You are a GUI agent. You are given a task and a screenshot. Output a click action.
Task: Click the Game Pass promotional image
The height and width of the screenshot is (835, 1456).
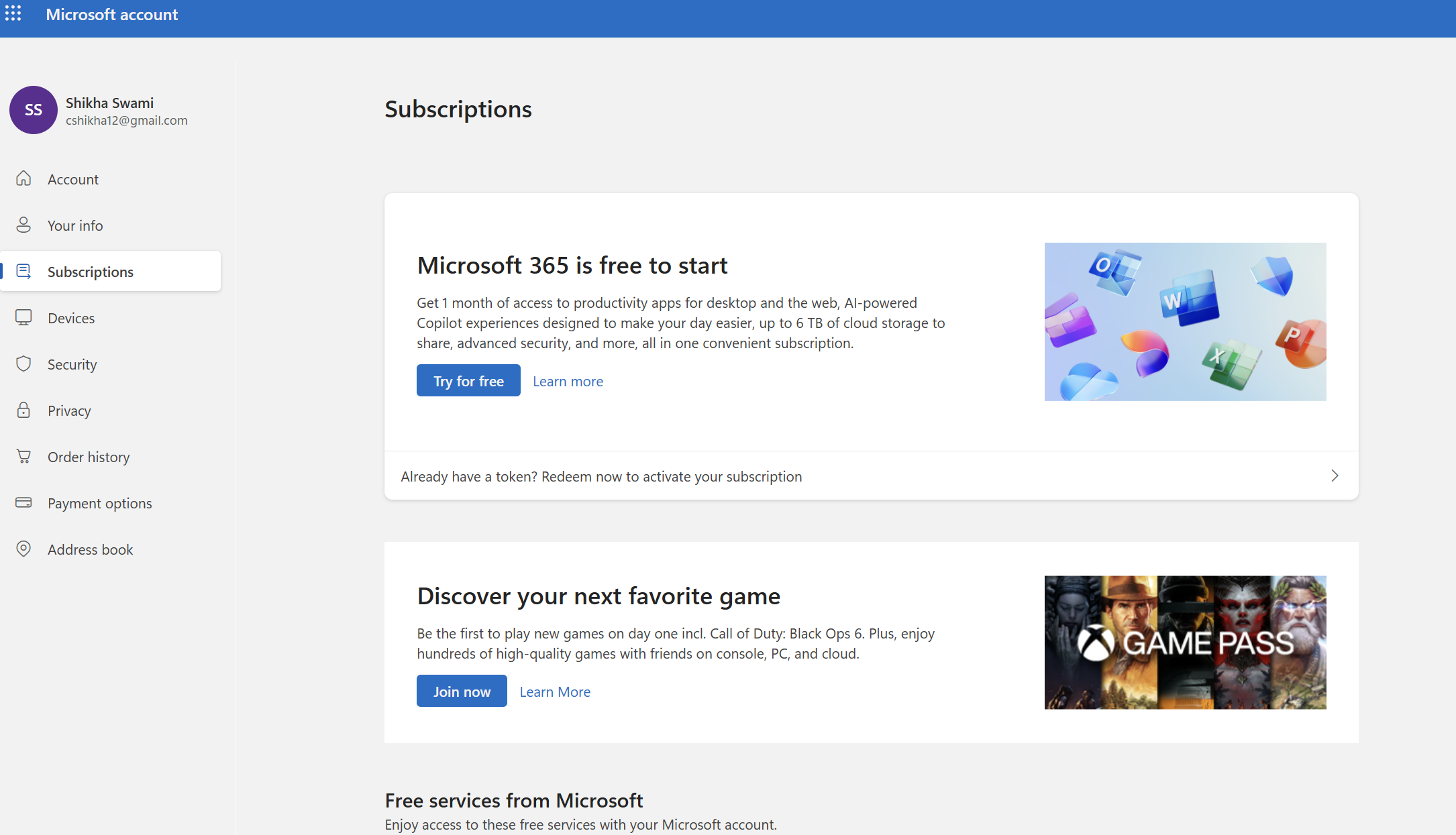point(1185,642)
